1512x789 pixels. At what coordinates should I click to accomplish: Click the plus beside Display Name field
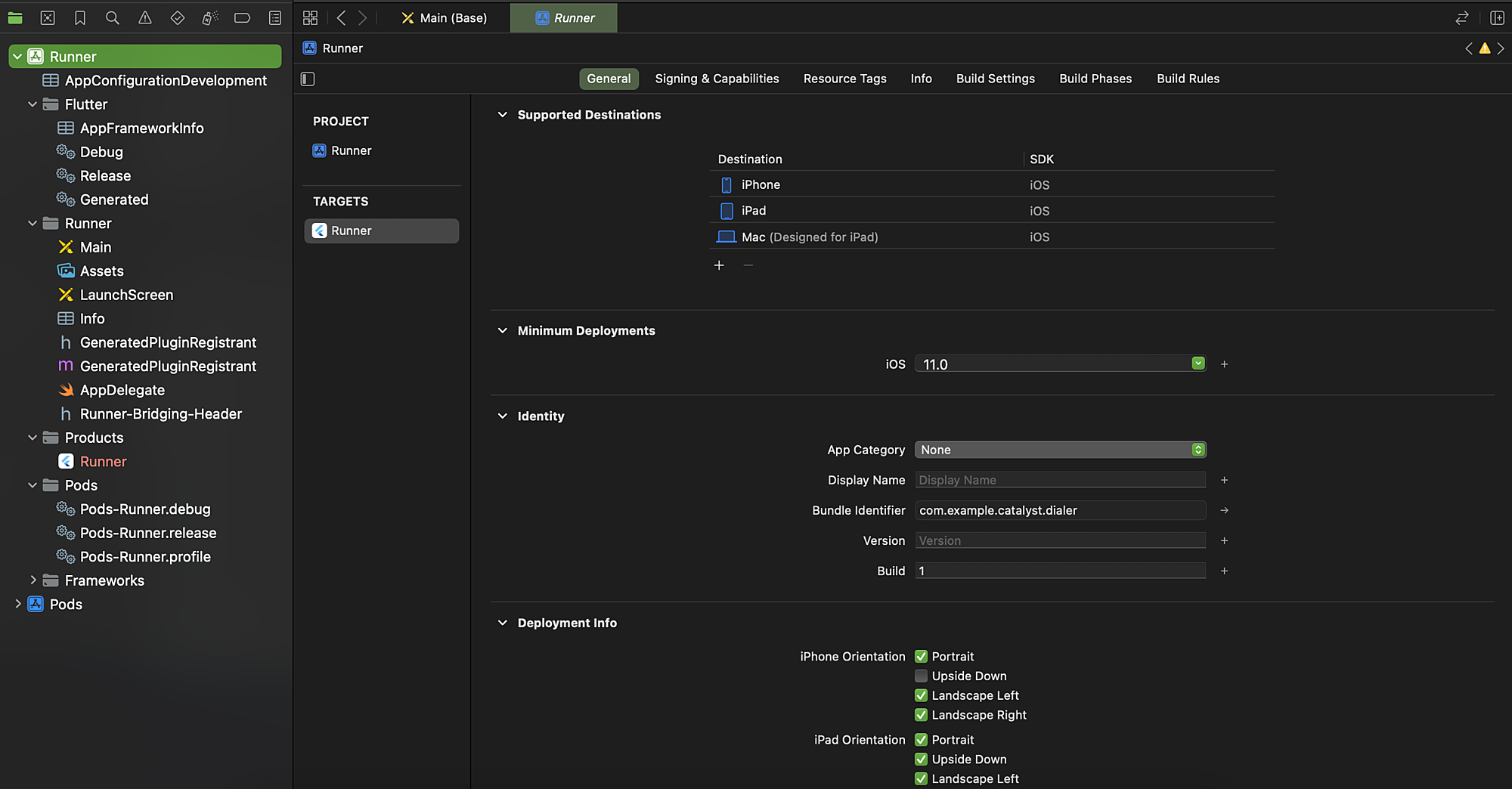[1224, 481]
